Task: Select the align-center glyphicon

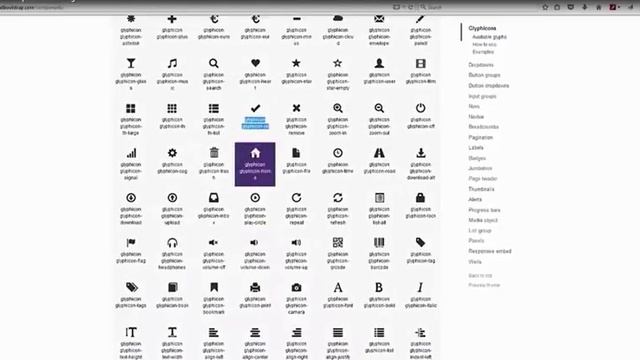Action: tap(255, 333)
